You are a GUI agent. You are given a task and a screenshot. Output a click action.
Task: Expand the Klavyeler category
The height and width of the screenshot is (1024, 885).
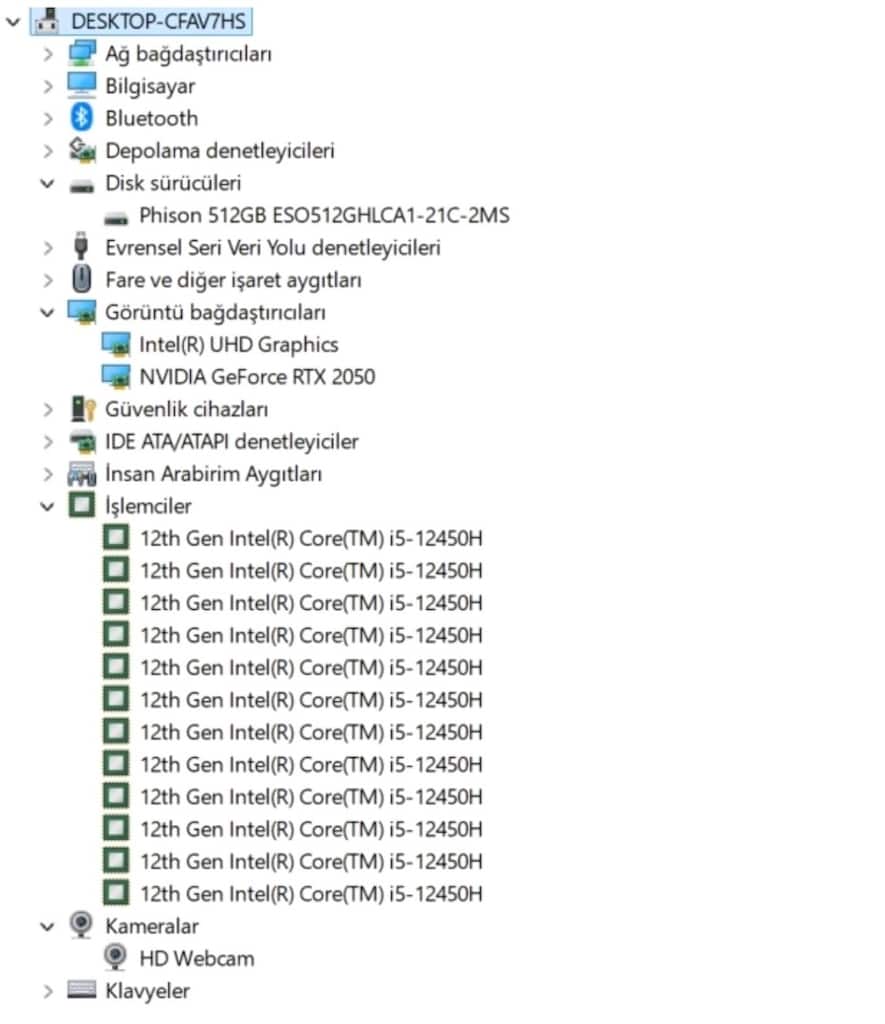click(47, 991)
